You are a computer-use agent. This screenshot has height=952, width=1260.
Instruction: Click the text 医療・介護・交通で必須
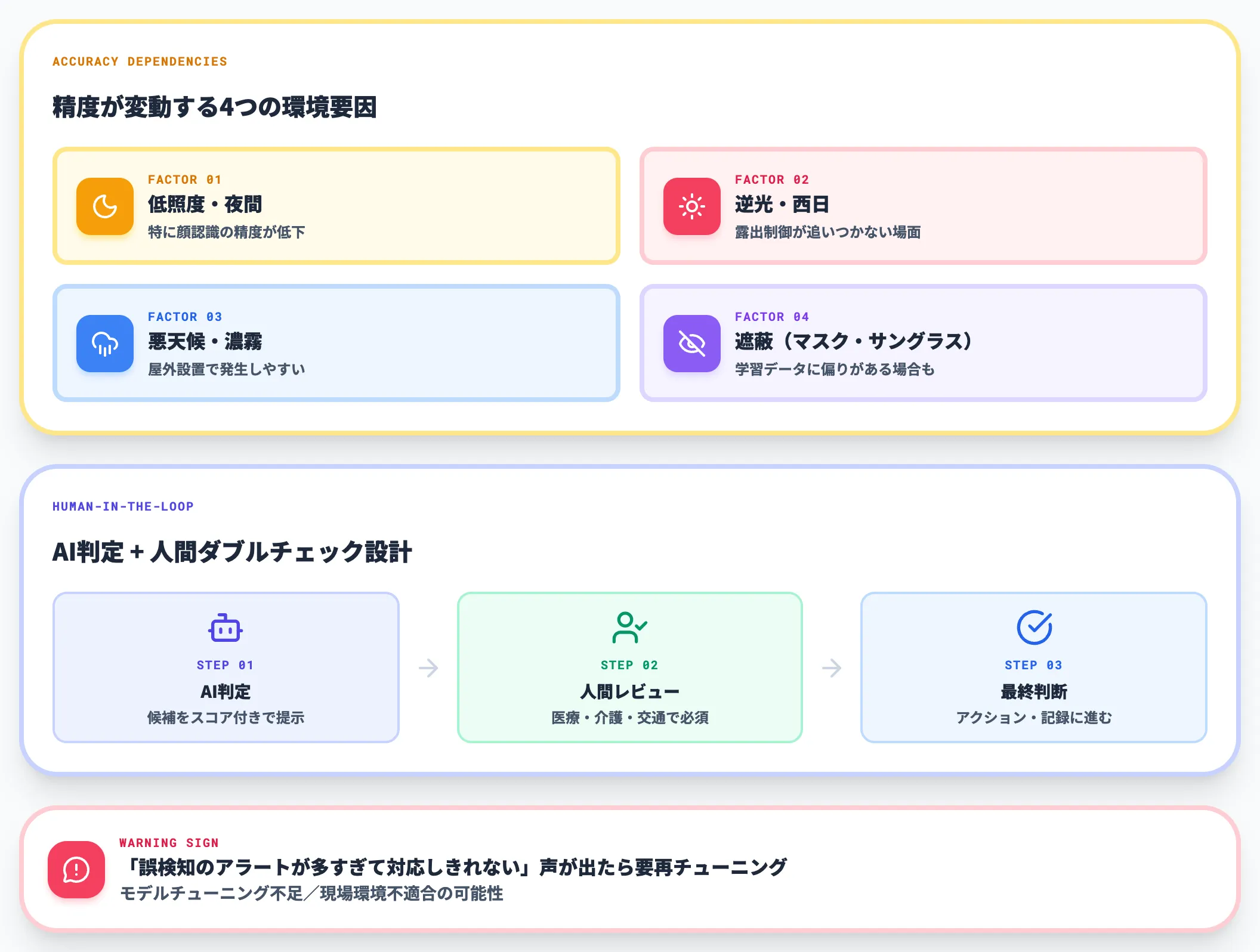click(x=629, y=718)
